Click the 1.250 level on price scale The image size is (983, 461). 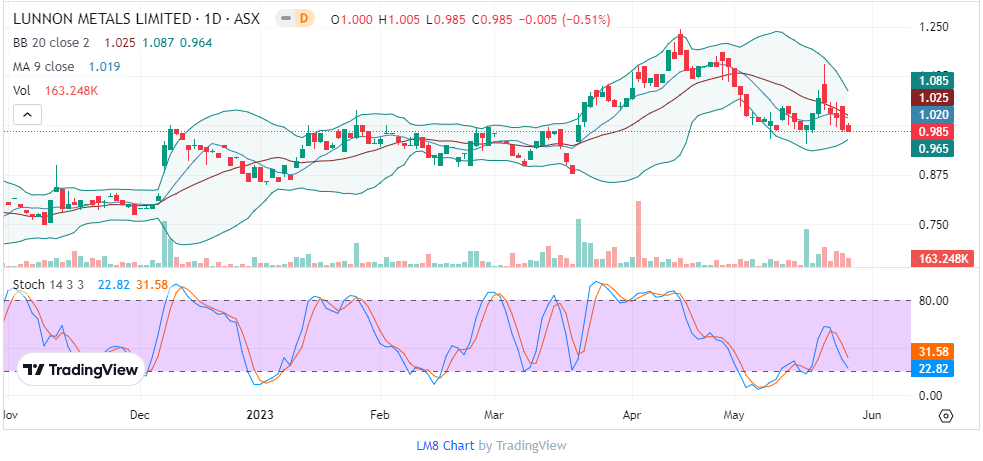[x=933, y=27]
